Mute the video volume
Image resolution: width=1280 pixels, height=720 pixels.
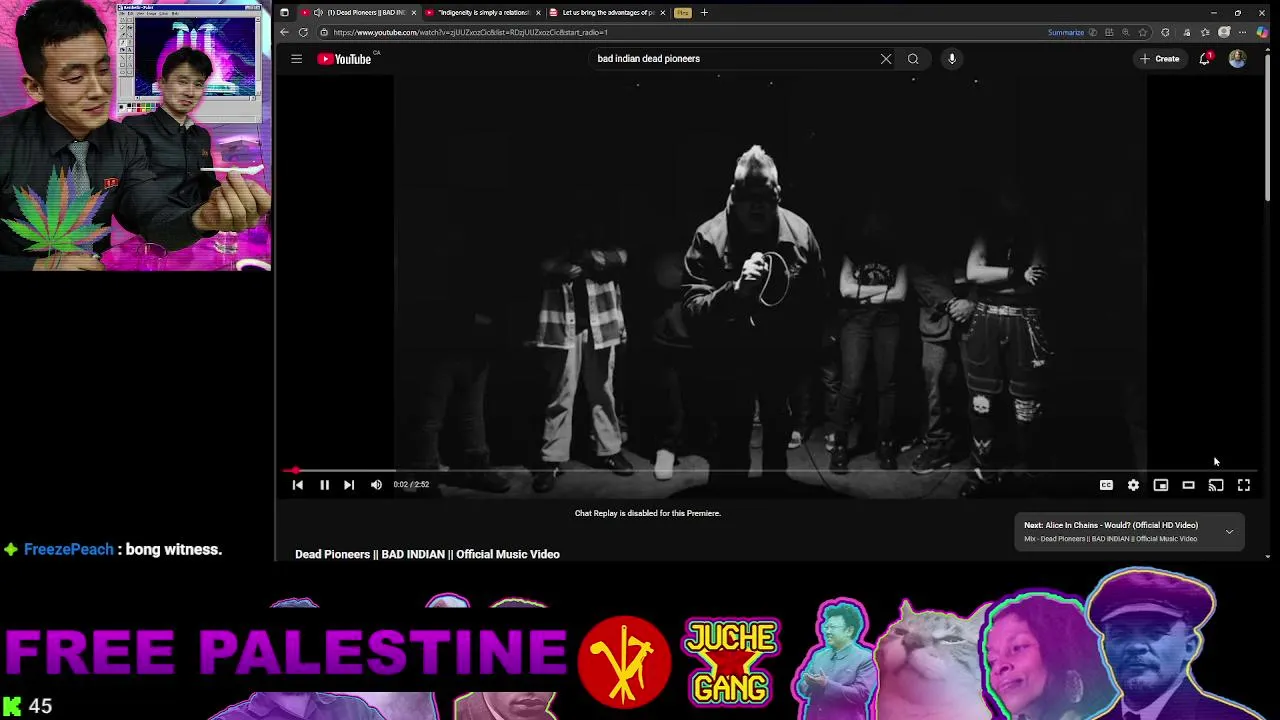tap(376, 485)
